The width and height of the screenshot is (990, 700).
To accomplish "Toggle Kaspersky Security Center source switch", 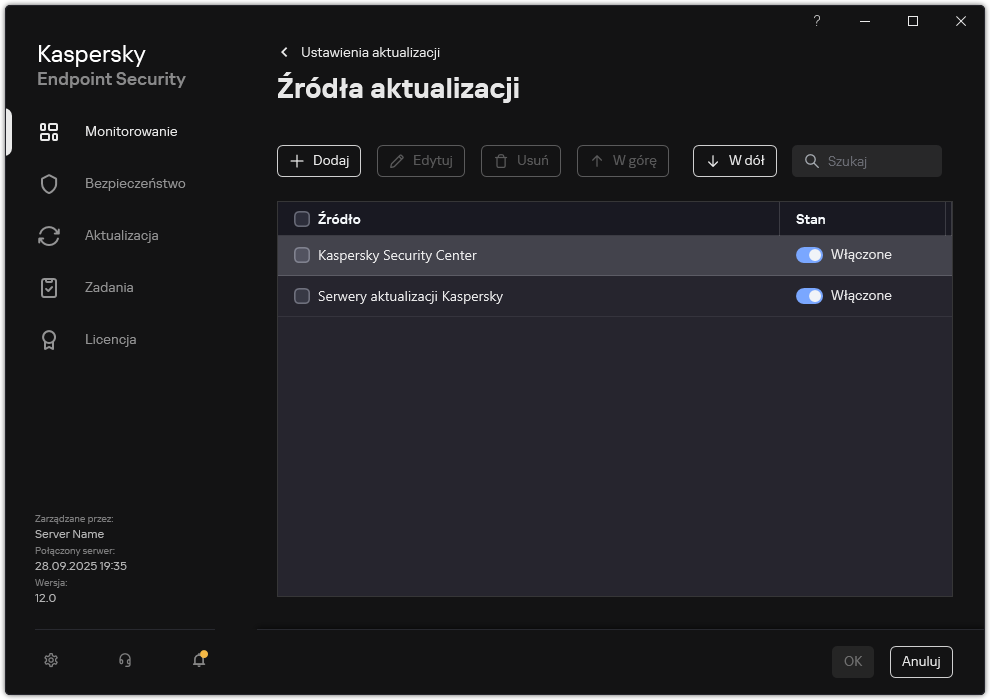I will [x=809, y=255].
